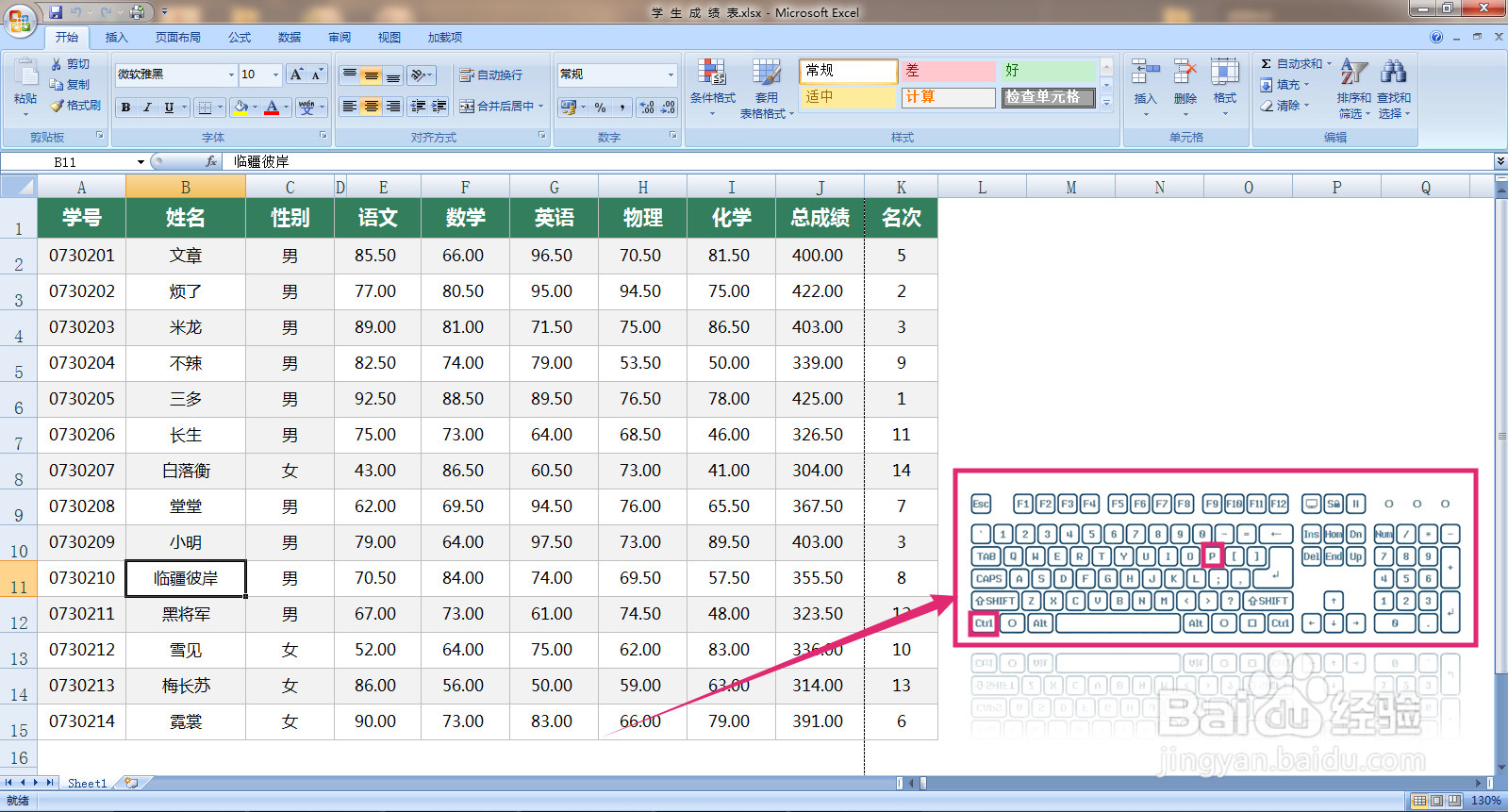This screenshot has width=1508, height=812.
Task: Click the Borders icon in font group
Action: click(205, 108)
